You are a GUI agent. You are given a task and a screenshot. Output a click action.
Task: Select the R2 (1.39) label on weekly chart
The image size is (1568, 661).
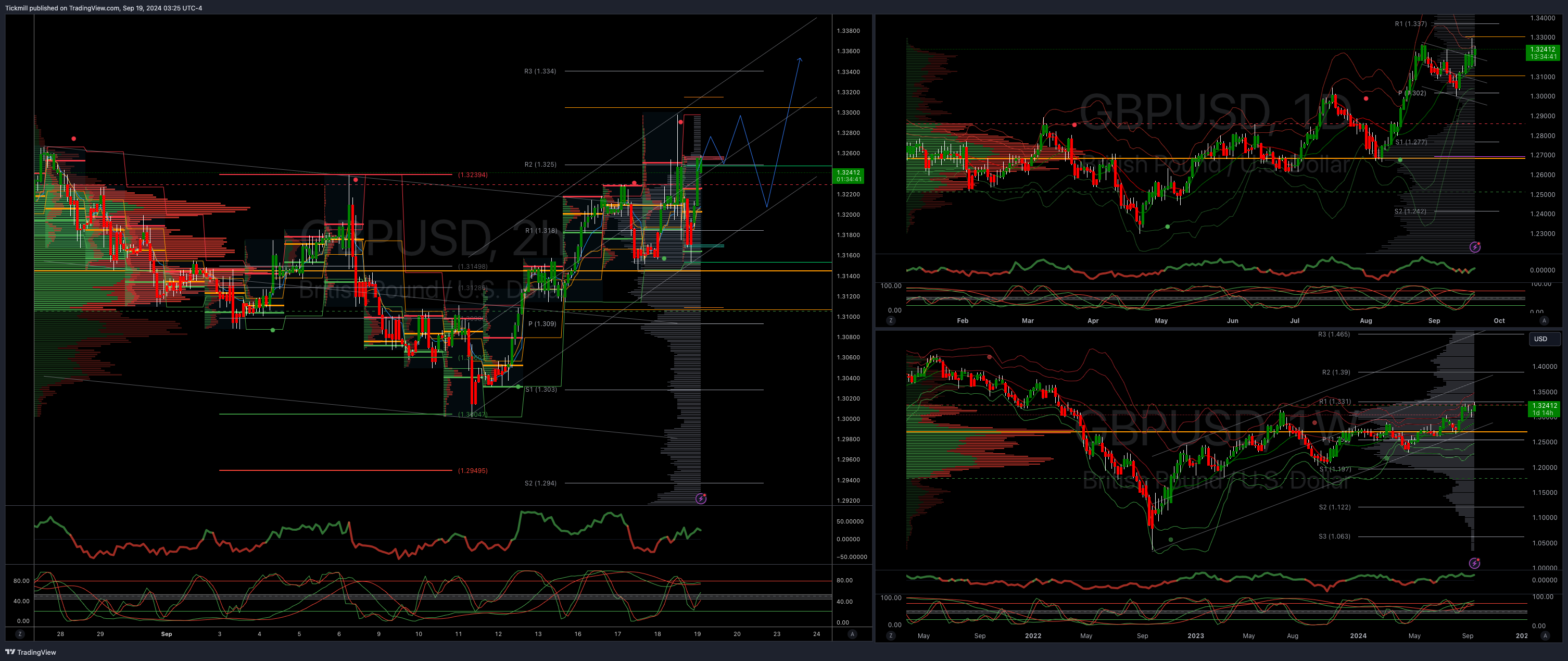click(x=1336, y=372)
